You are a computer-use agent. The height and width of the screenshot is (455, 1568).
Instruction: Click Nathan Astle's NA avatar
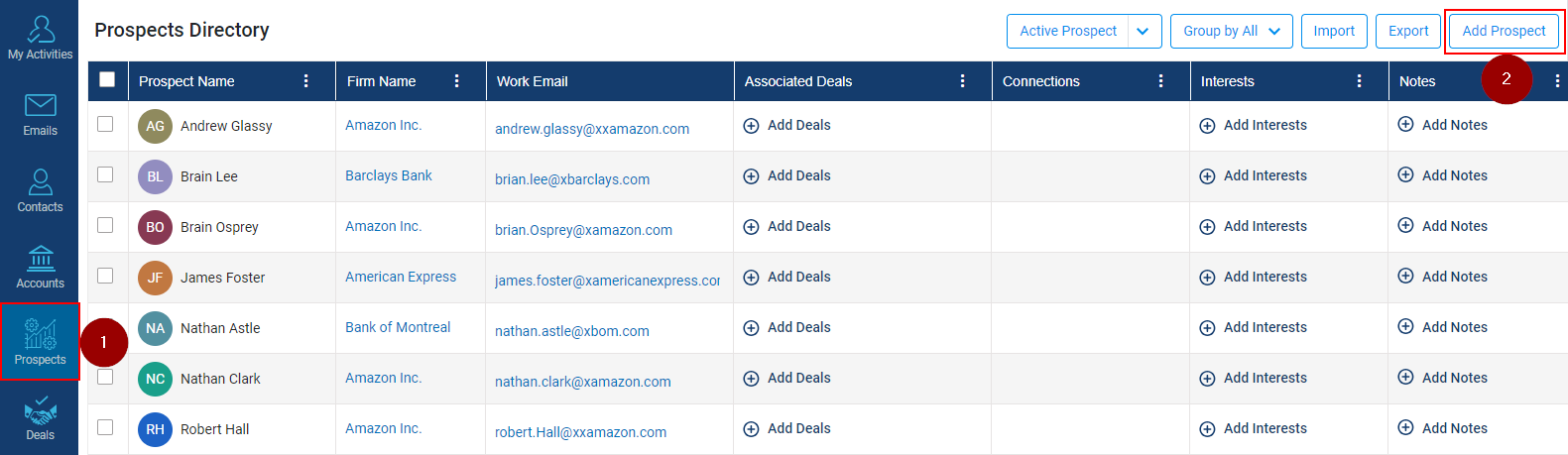coord(155,328)
